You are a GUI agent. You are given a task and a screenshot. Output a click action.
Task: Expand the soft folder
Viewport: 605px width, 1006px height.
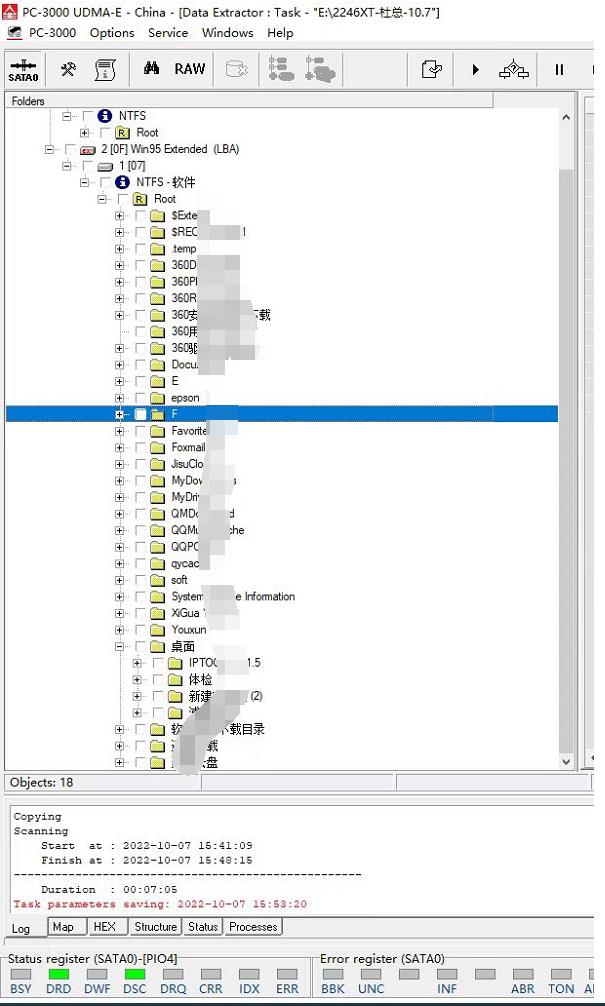point(119,580)
